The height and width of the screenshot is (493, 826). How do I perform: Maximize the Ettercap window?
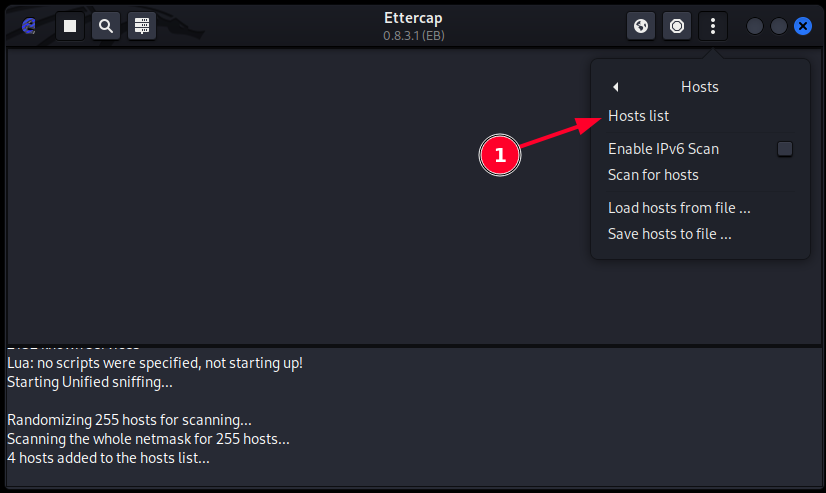point(779,26)
